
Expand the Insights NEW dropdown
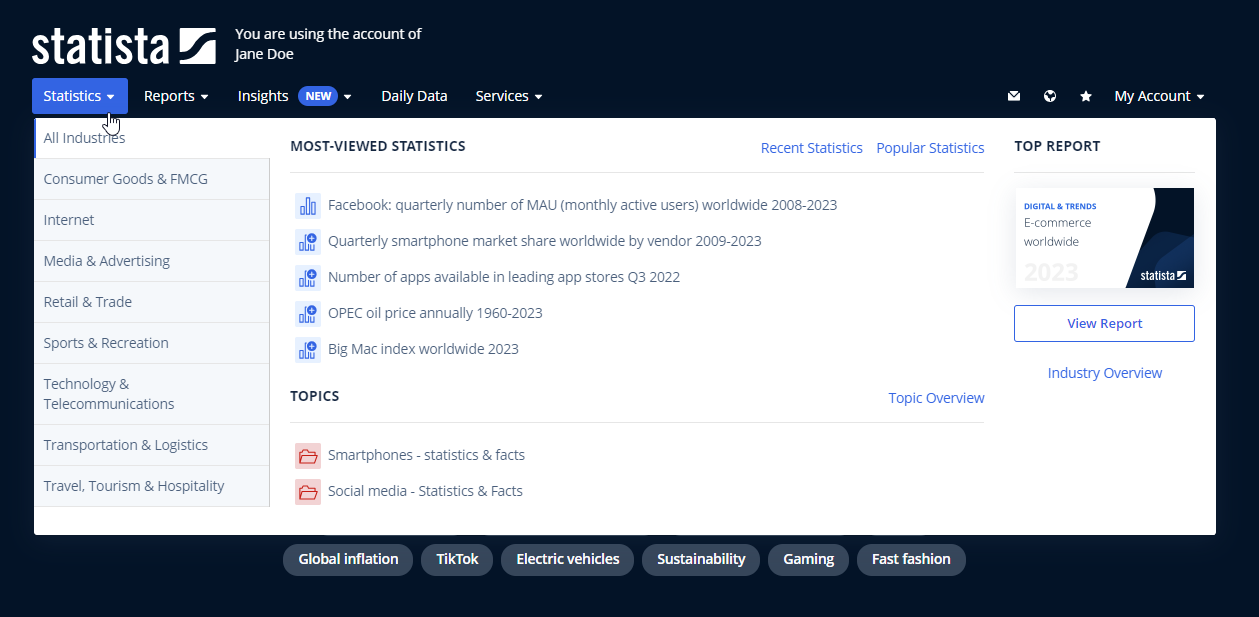point(295,96)
